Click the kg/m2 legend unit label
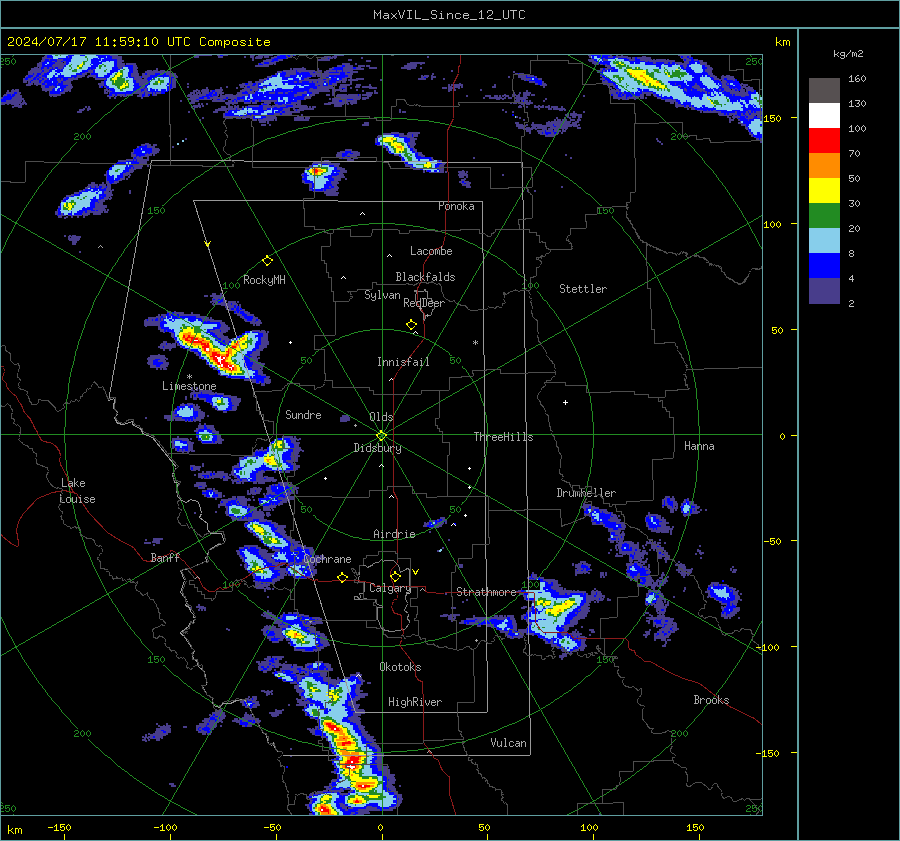 [x=848, y=53]
